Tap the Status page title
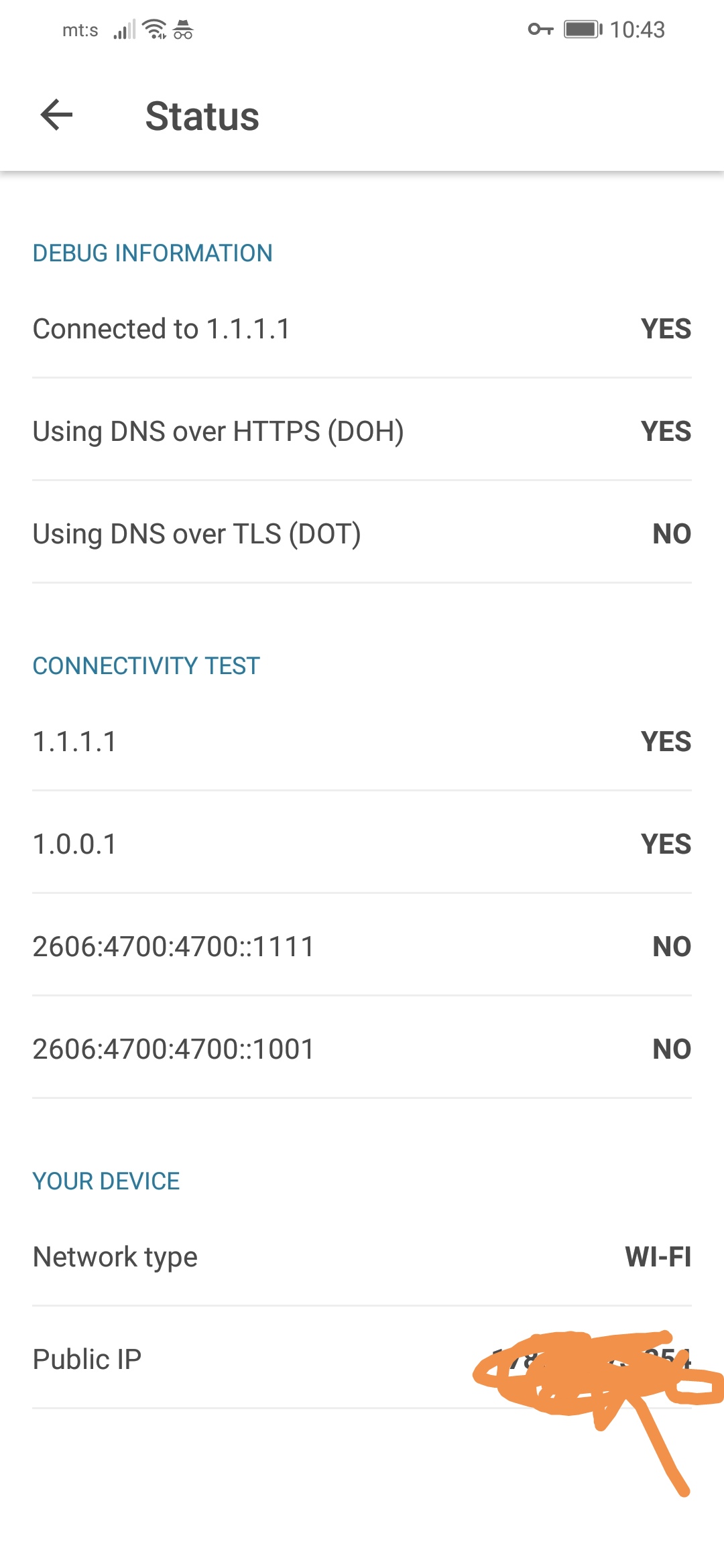Image resolution: width=724 pixels, height=1568 pixels. pos(202,117)
